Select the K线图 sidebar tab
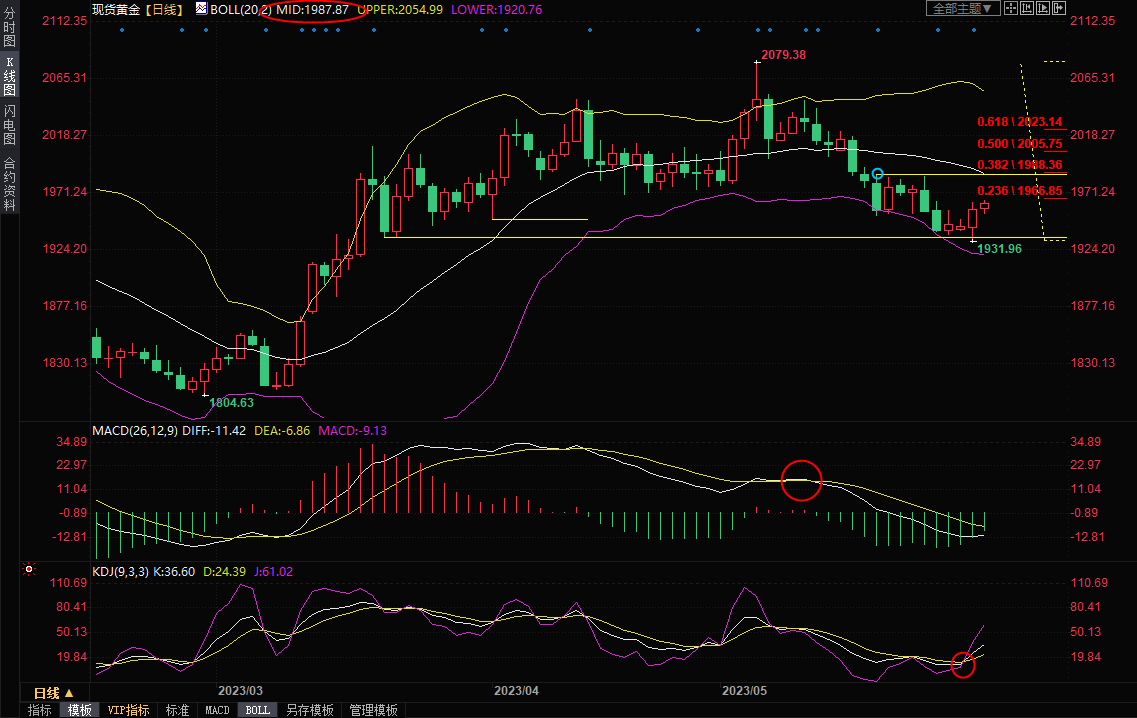Screen dimensions: 1137x718 tap(9, 76)
